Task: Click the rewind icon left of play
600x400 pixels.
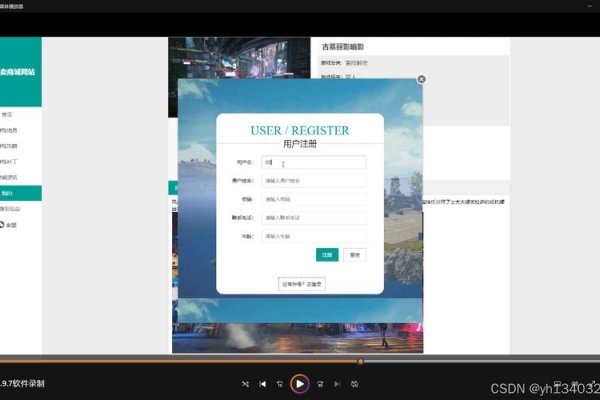Action: [280, 383]
